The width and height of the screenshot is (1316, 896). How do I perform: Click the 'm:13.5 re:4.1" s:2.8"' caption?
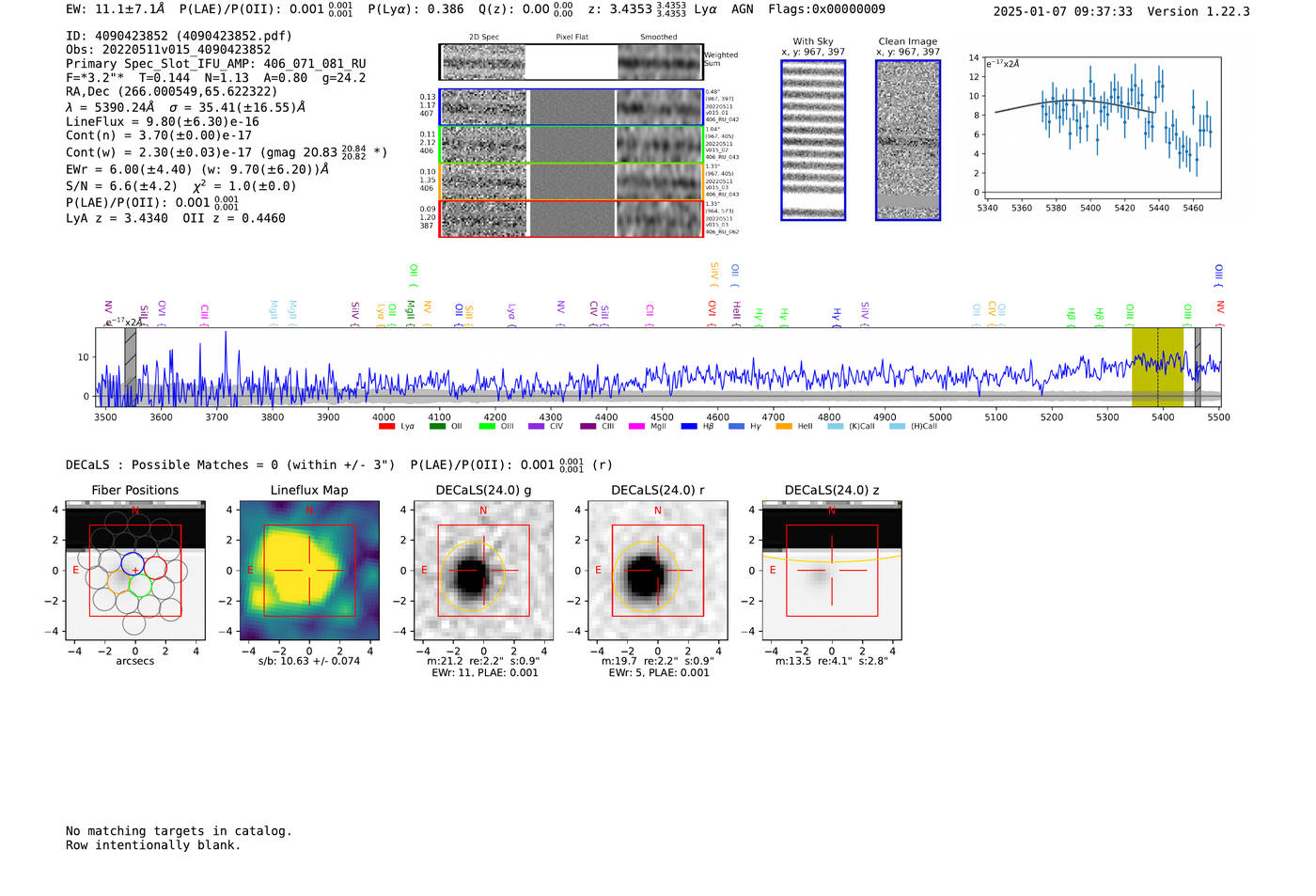(832, 661)
